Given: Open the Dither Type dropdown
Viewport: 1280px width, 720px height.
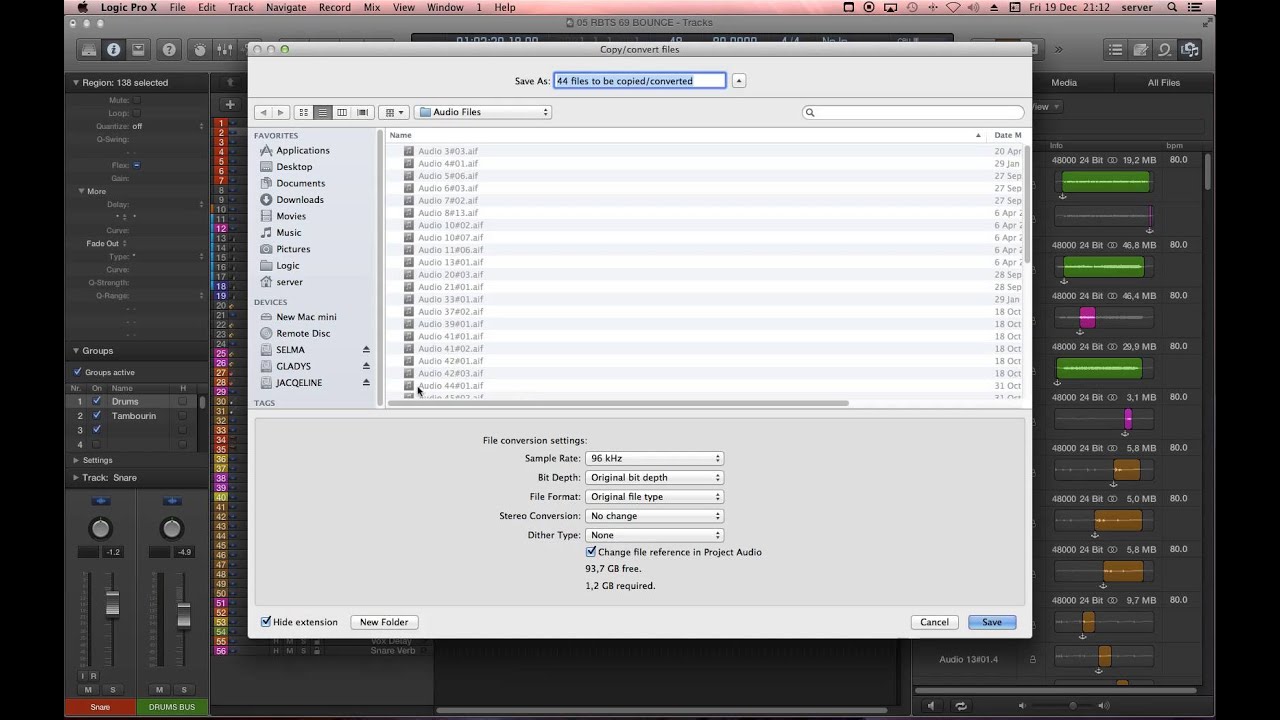Looking at the screenshot, I should (654, 535).
